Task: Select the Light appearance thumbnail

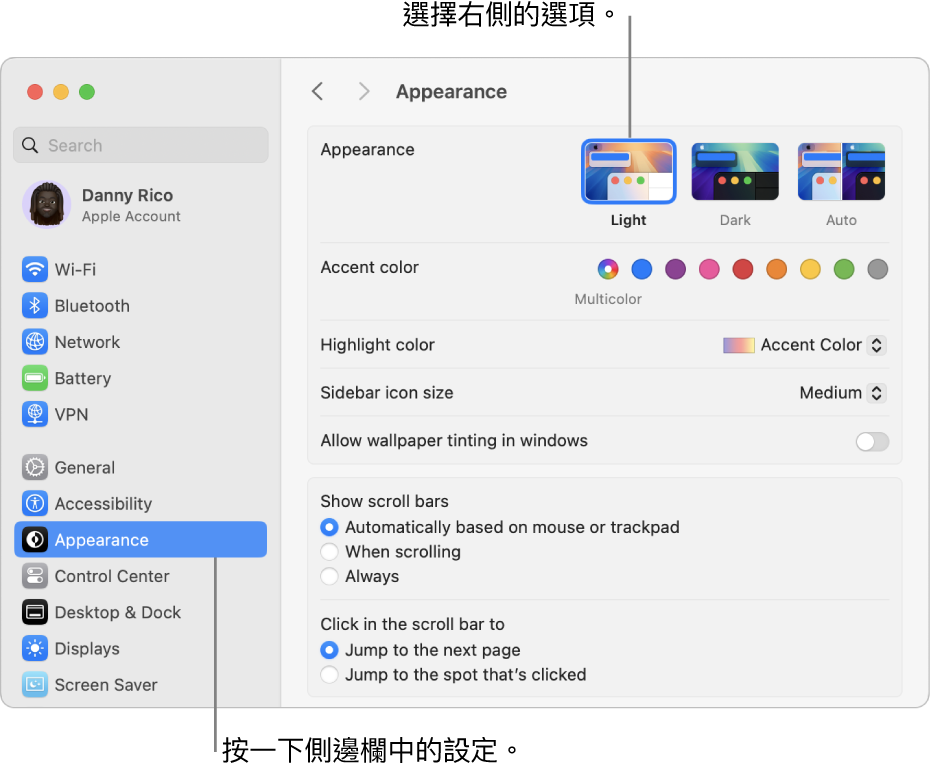Action: point(629,172)
